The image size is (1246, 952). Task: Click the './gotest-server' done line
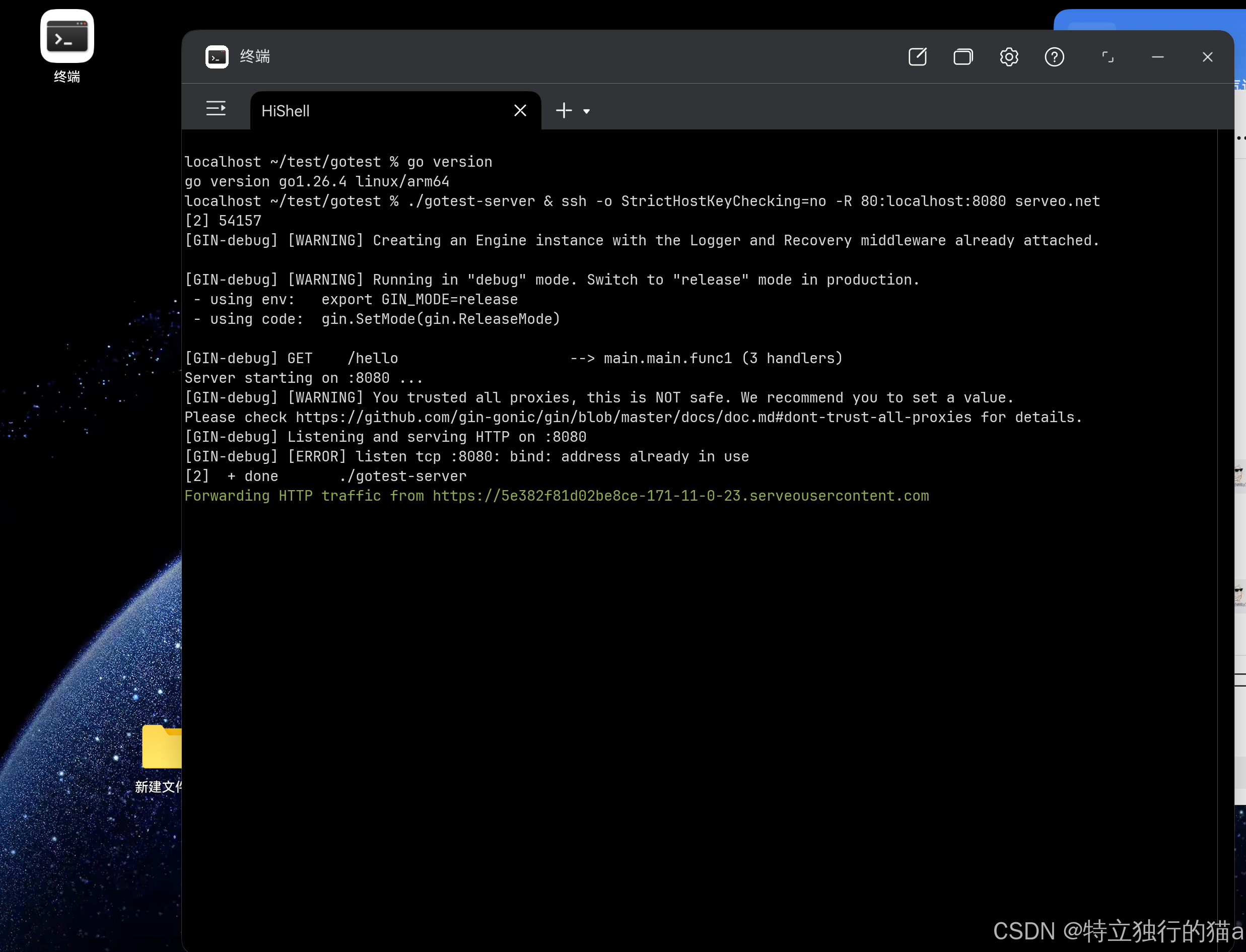pyautogui.click(x=326, y=476)
